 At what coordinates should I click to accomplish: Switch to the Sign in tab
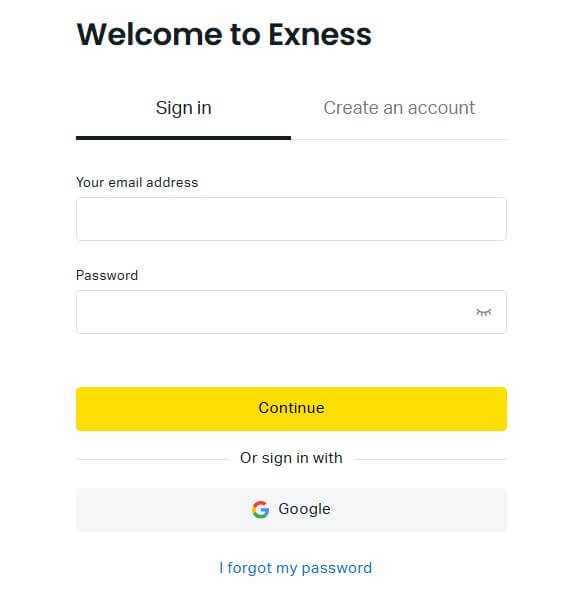pyautogui.click(x=183, y=108)
